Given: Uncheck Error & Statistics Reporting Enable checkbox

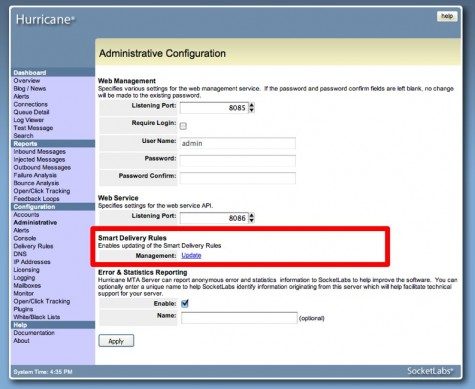Looking at the screenshot, I should 185,303.
